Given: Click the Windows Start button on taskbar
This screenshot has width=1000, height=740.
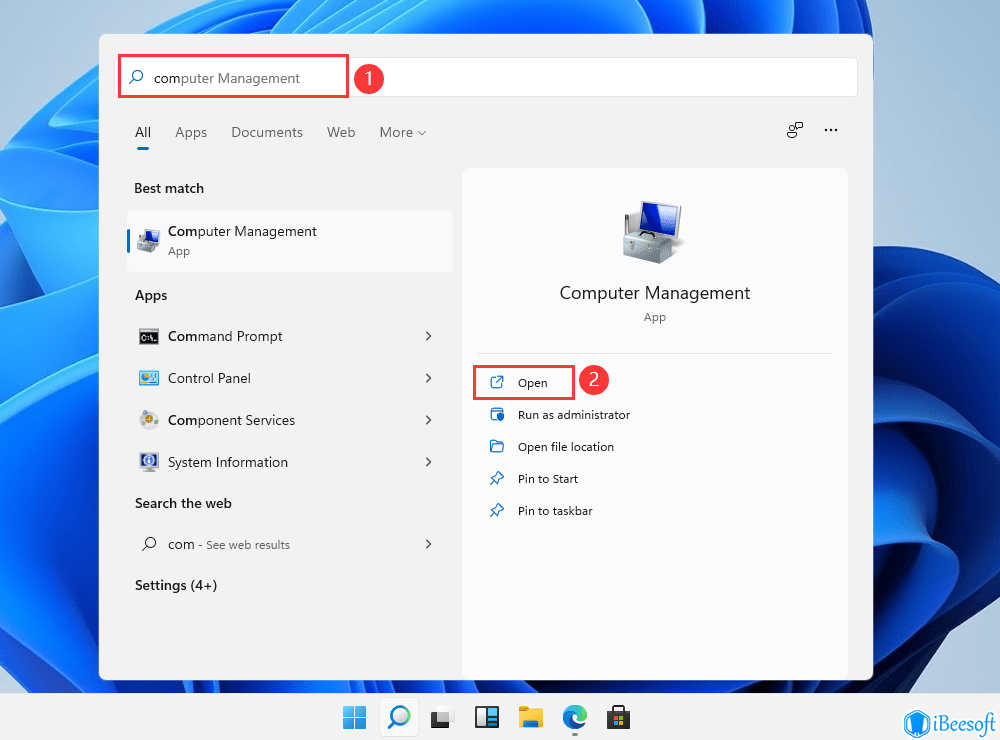Looking at the screenshot, I should coord(355,717).
